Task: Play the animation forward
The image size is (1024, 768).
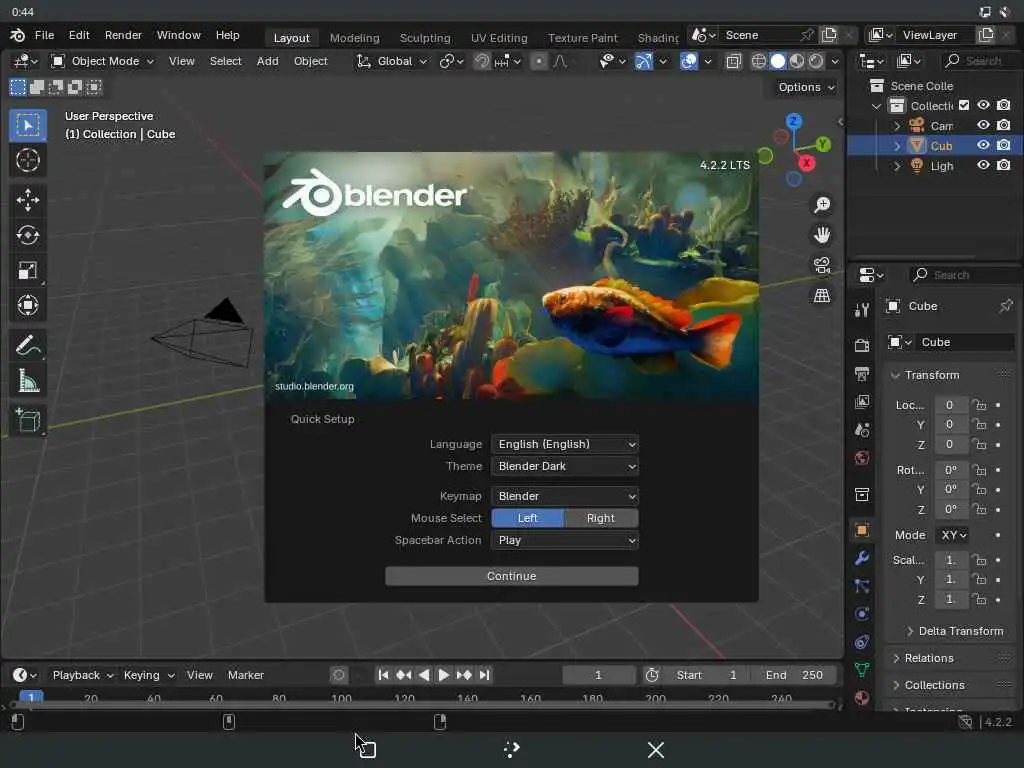Action: coord(443,675)
